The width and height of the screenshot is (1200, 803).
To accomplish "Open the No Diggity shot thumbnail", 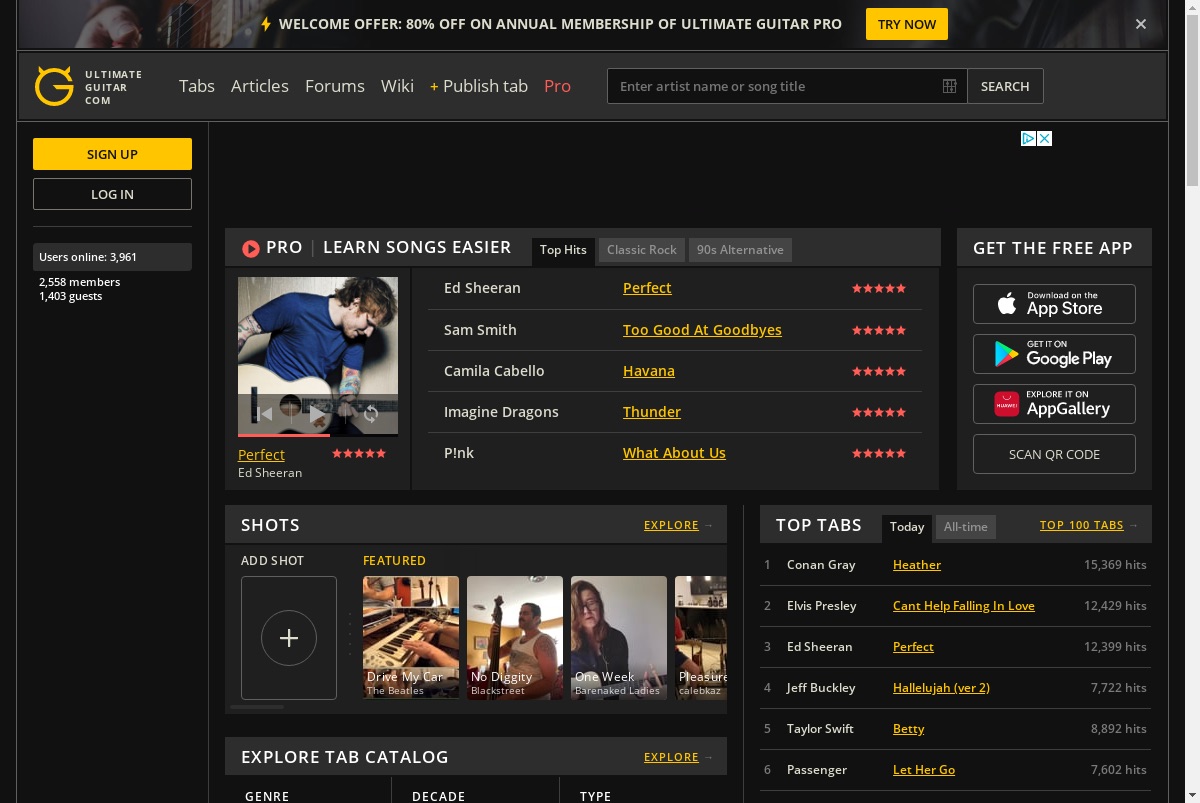I will pyautogui.click(x=515, y=637).
